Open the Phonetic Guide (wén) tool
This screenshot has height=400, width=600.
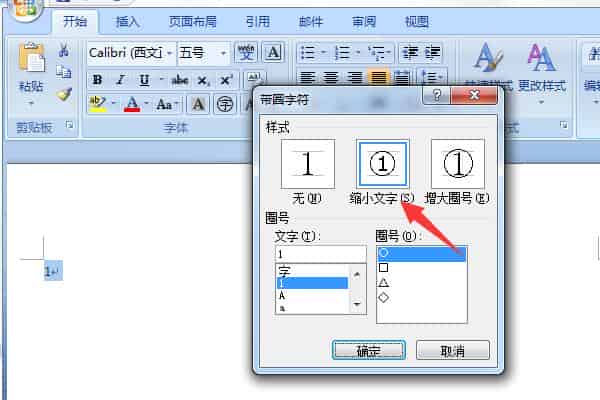[246, 52]
